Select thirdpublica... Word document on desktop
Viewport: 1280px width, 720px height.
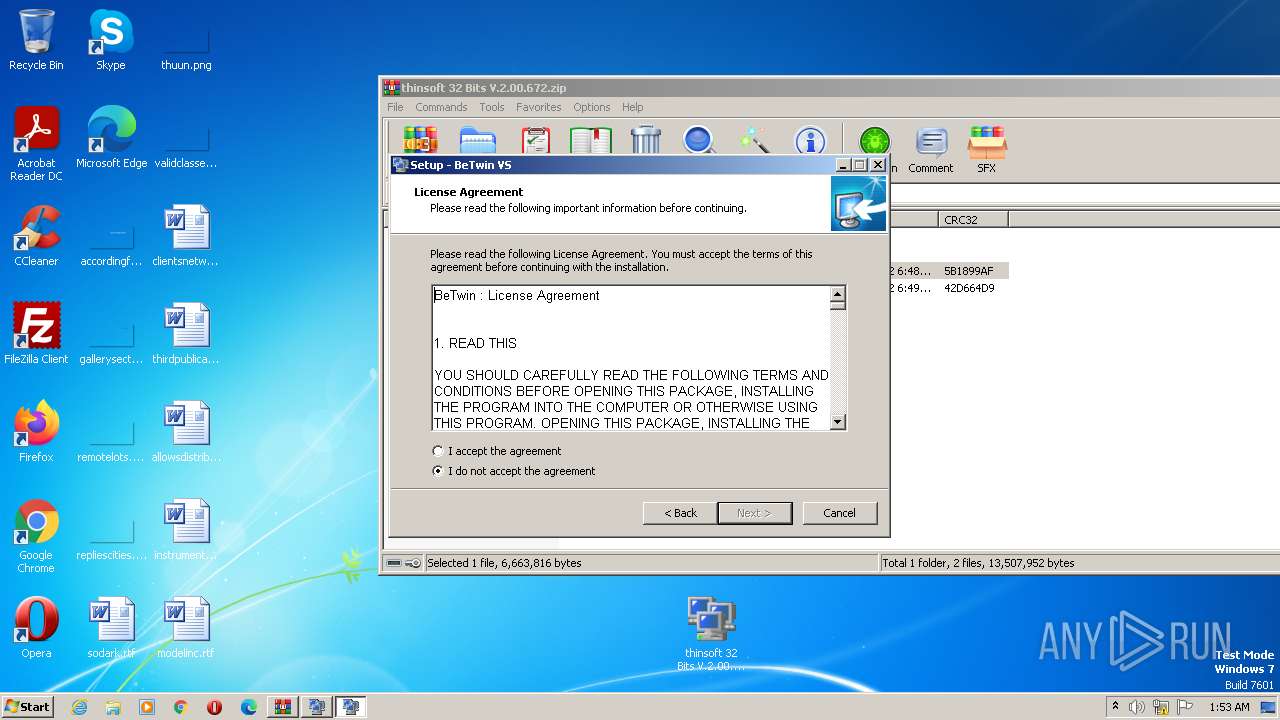pyautogui.click(x=186, y=334)
